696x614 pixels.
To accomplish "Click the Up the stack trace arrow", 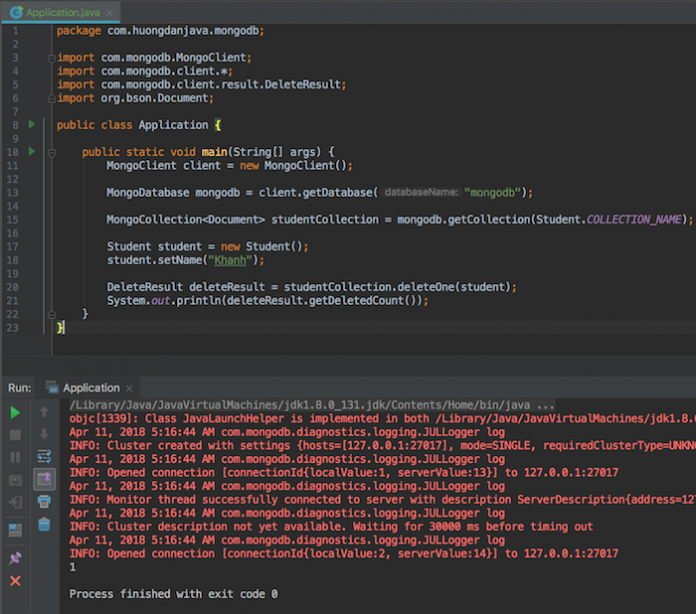I will (x=44, y=412).
